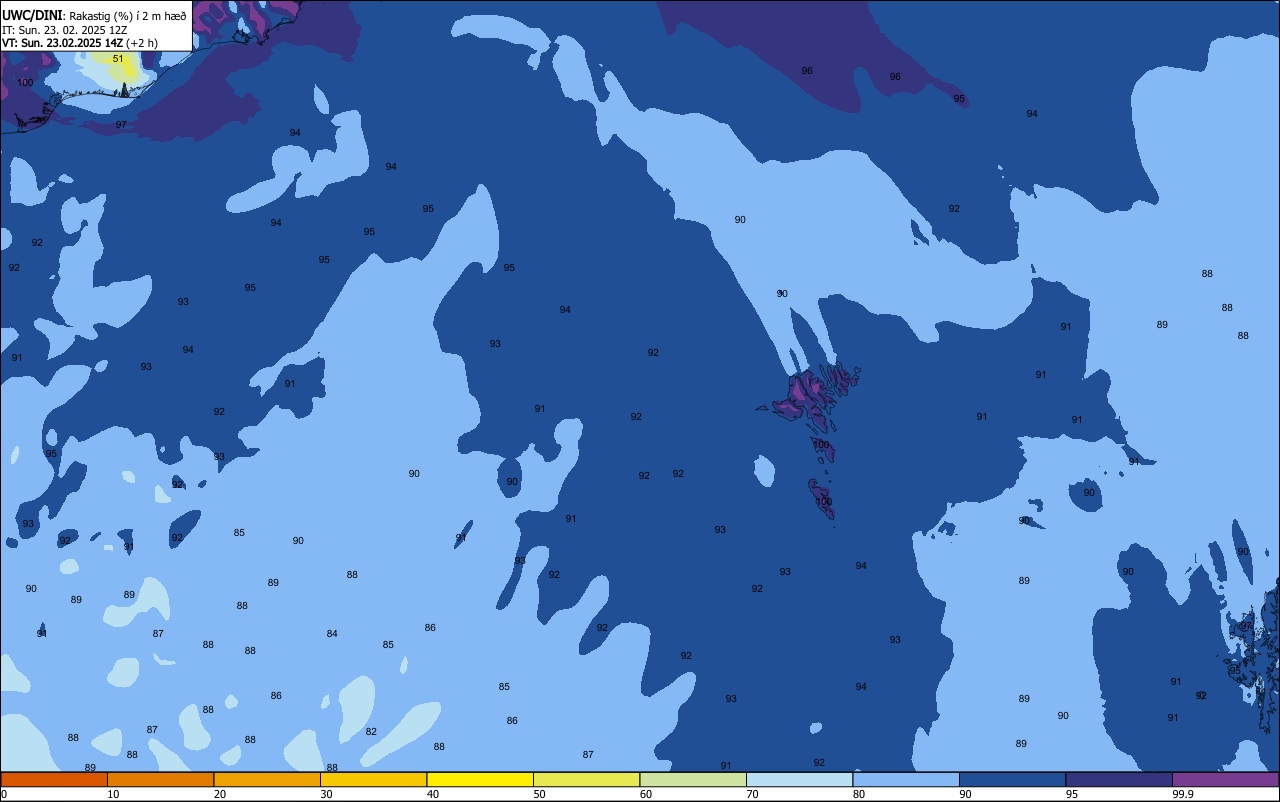Image resolution: width=1280 pixels, height=802 pixels.
Task: Click the yellow-green 50–60 legend swatch
Action: 586,779
